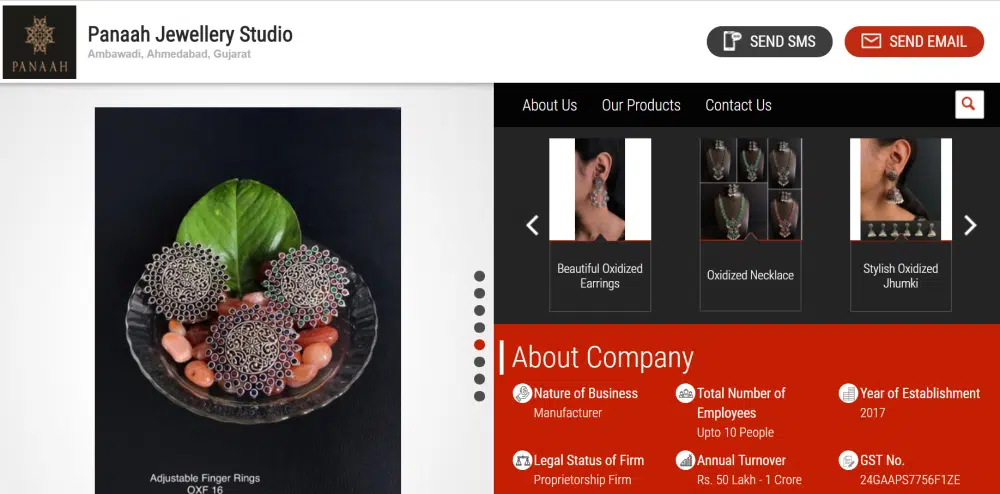Show next products with right arrow
This screenshot has width=1000, height=494.
969,225
